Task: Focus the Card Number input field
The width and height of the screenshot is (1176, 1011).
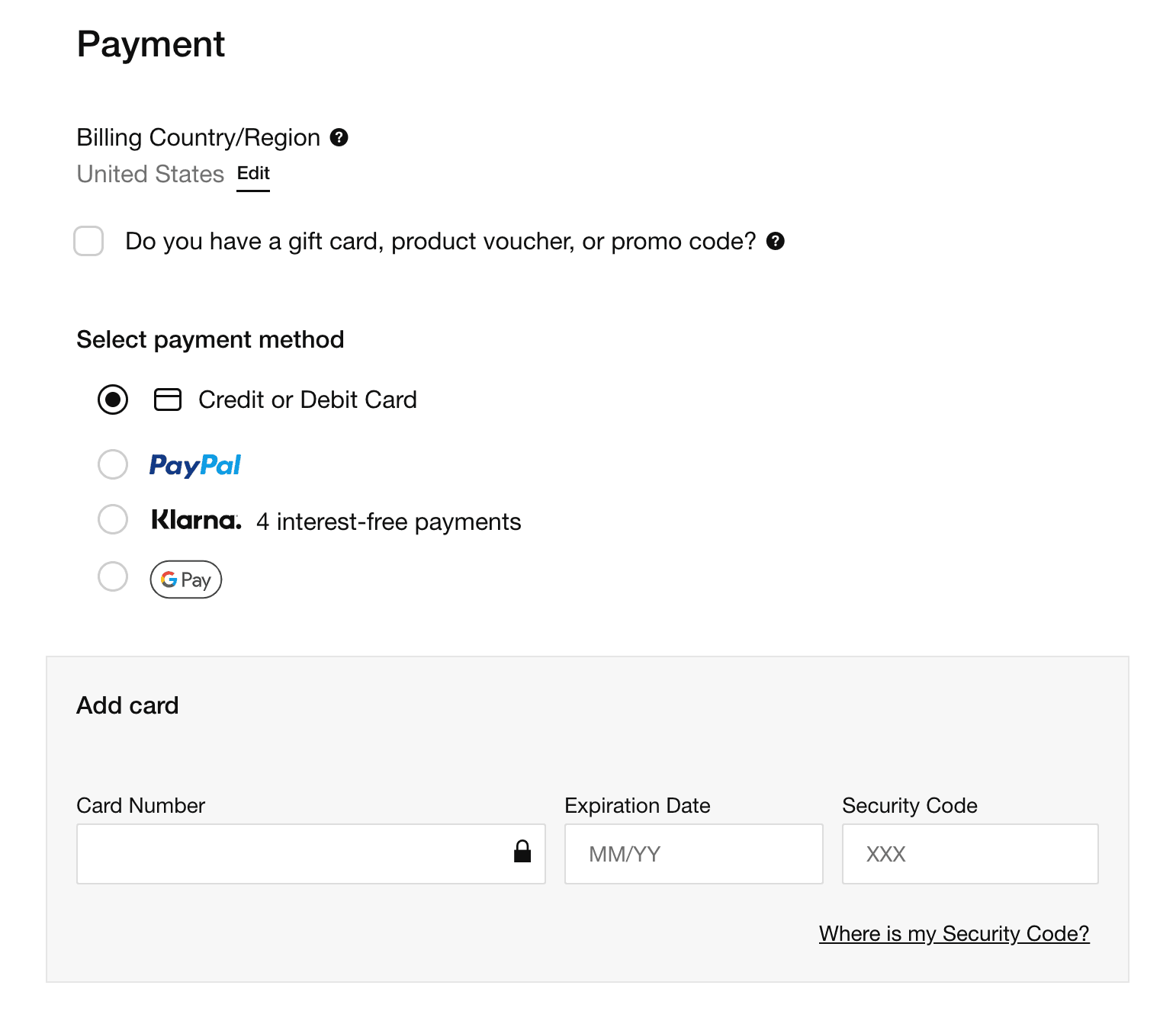Action: point(290,854)
